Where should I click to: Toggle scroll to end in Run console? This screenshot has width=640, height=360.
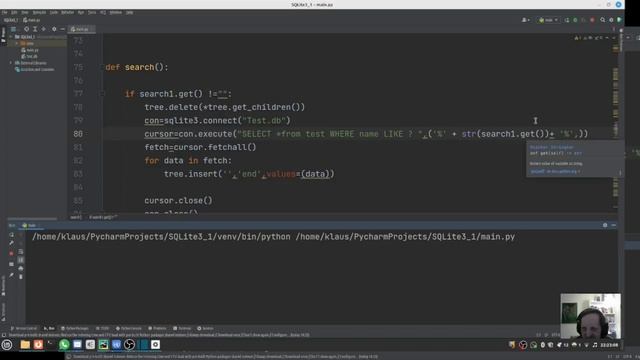pos(21,260)
